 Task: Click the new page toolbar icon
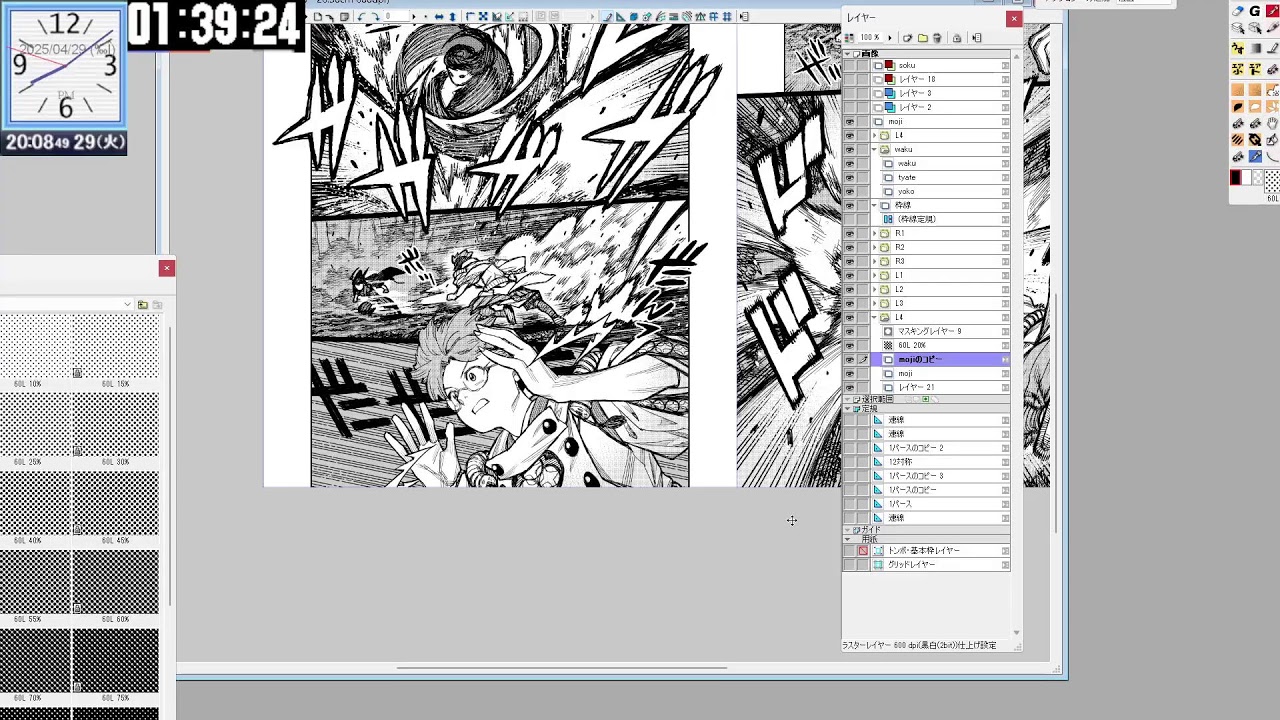click(317, 17)
